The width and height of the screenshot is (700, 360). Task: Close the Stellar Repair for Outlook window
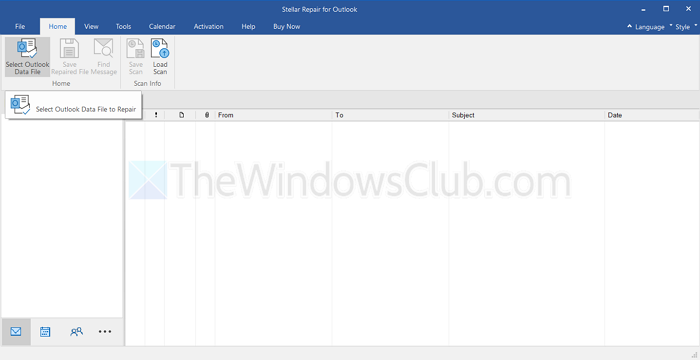click(x=688, y=9)
